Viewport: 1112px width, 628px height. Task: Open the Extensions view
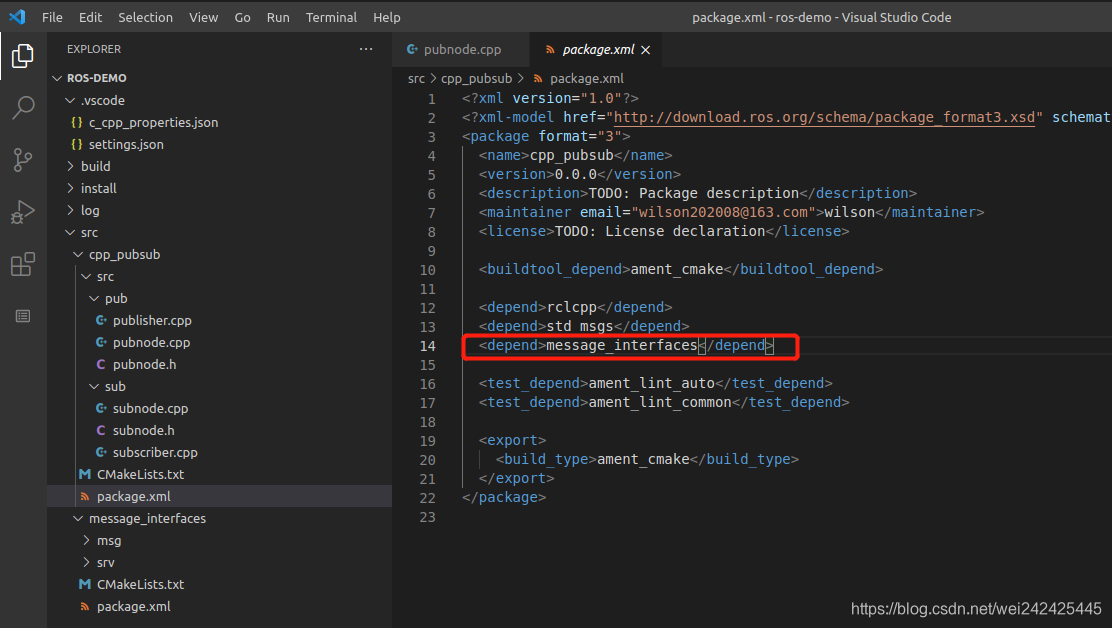23,264
